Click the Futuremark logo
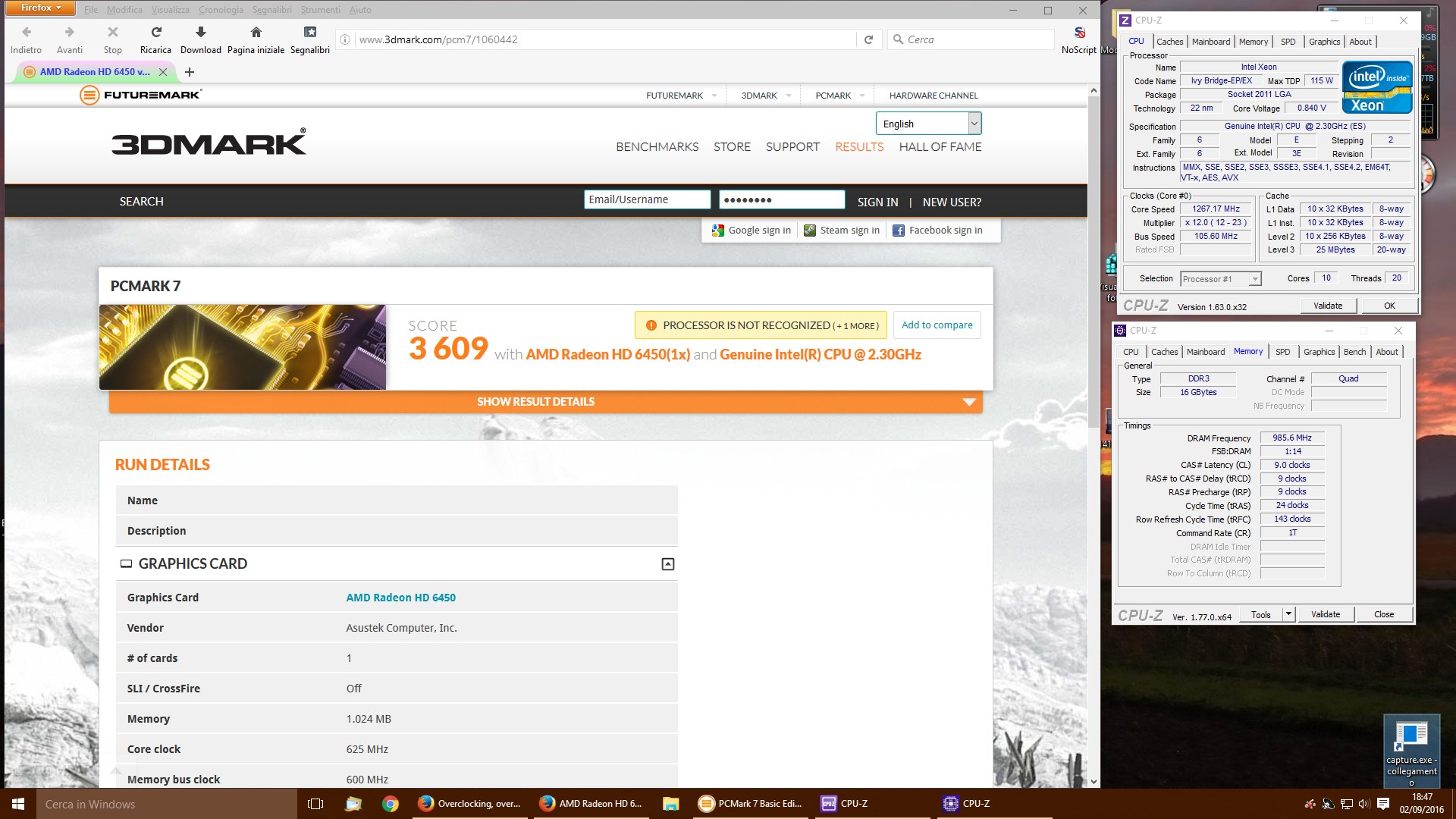This screenshot has height=819, width=1456. (x=141, y=95)
